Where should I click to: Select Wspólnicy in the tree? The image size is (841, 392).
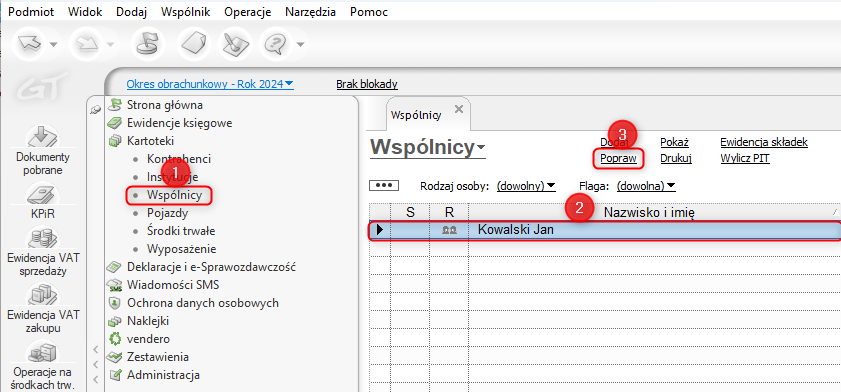coord(174,195)
